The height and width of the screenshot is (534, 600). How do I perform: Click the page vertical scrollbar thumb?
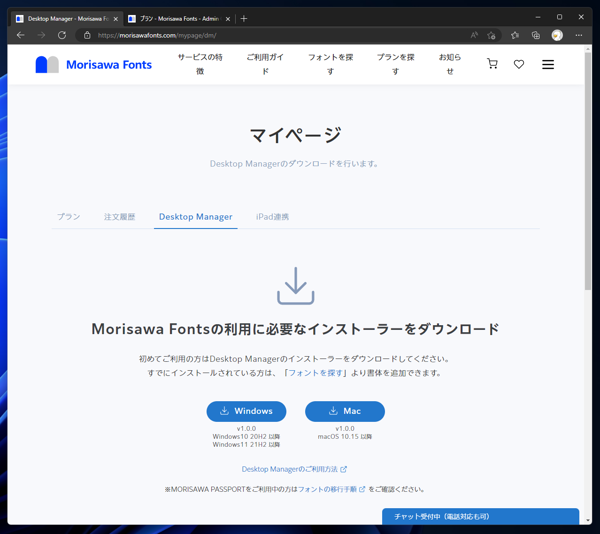click(588, 171)
